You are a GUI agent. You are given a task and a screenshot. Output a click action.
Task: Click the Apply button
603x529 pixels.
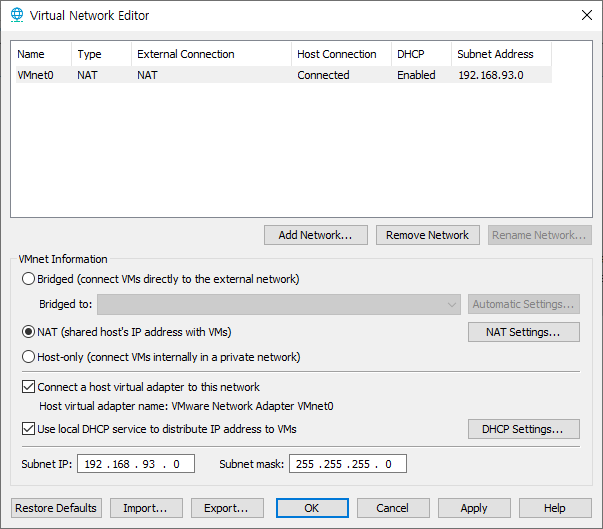474,508
